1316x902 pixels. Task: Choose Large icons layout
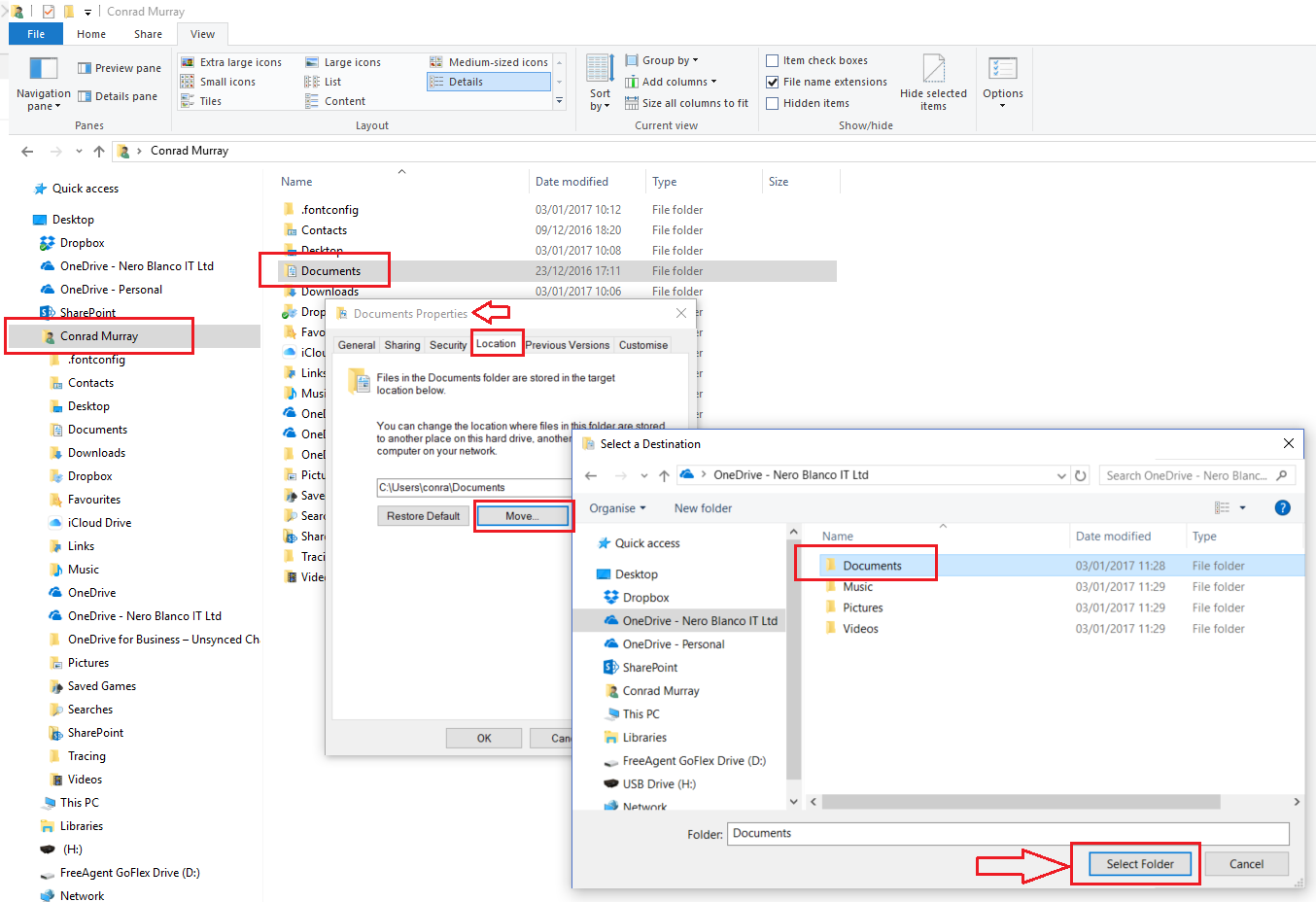342,62
